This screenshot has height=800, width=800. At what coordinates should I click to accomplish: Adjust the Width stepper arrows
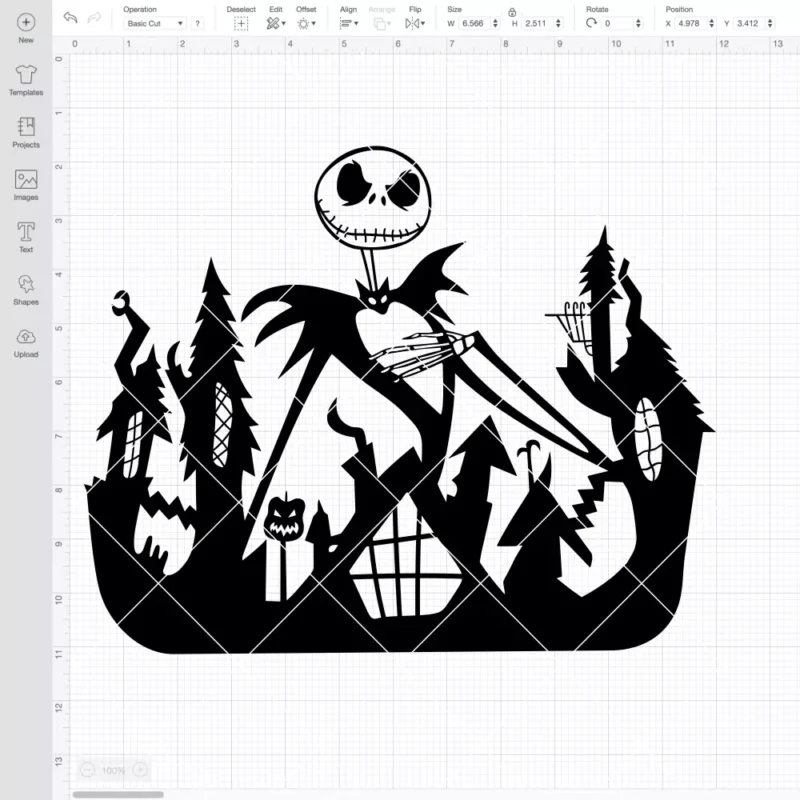point(495,23)
